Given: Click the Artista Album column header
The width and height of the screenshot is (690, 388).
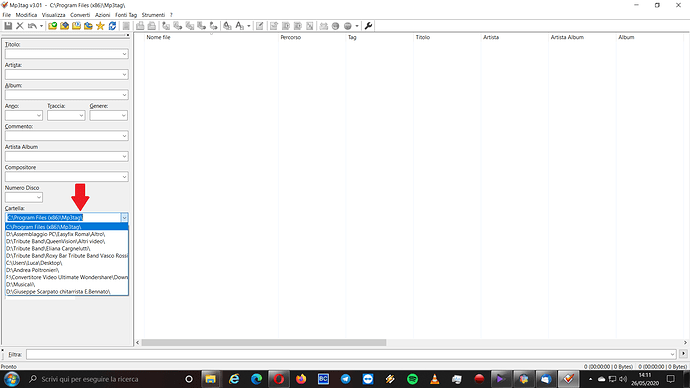Looking at the screenshot, I should click(582, 37).
